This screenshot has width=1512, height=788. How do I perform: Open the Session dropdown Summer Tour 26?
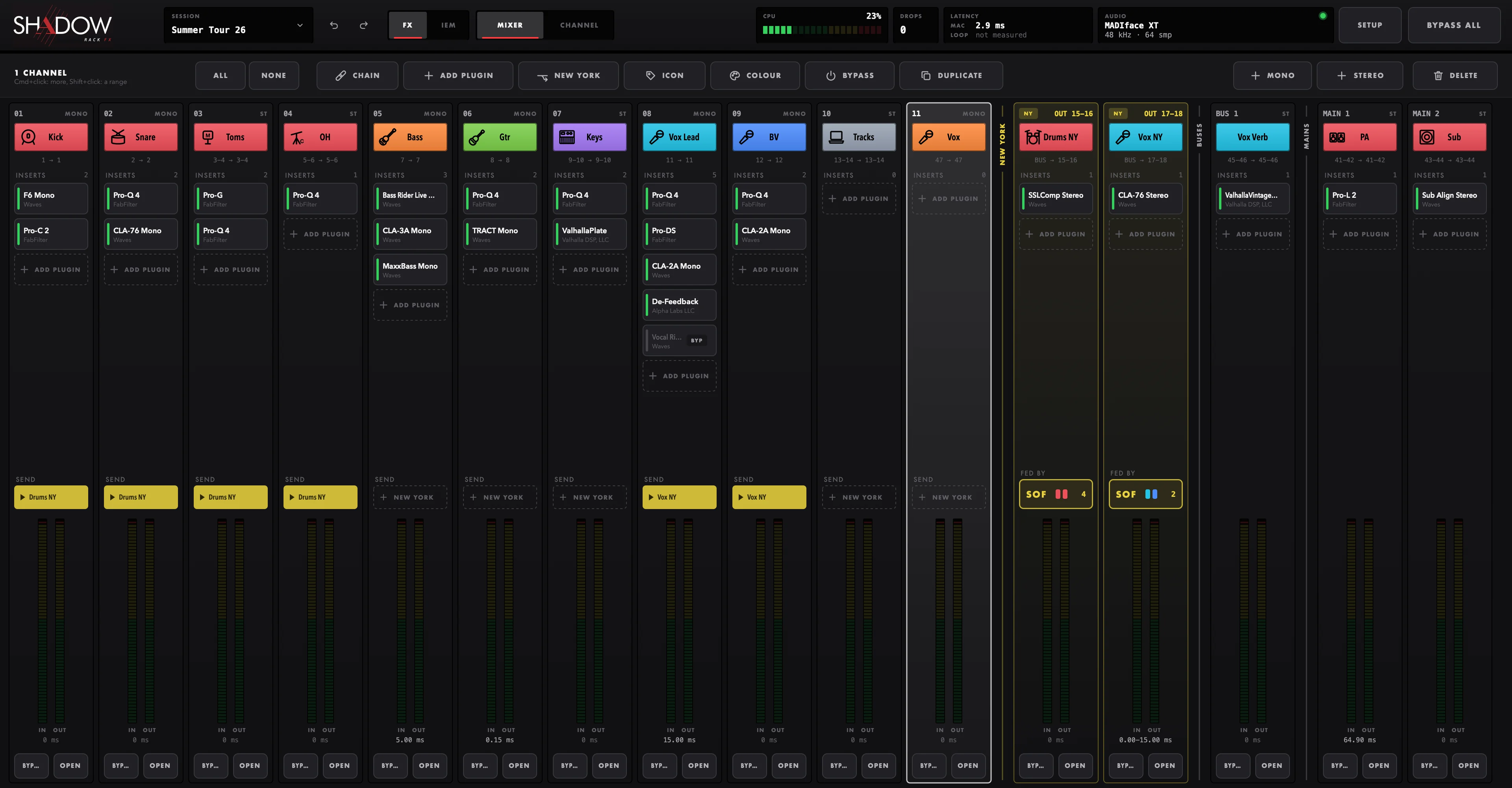point(238,25)
